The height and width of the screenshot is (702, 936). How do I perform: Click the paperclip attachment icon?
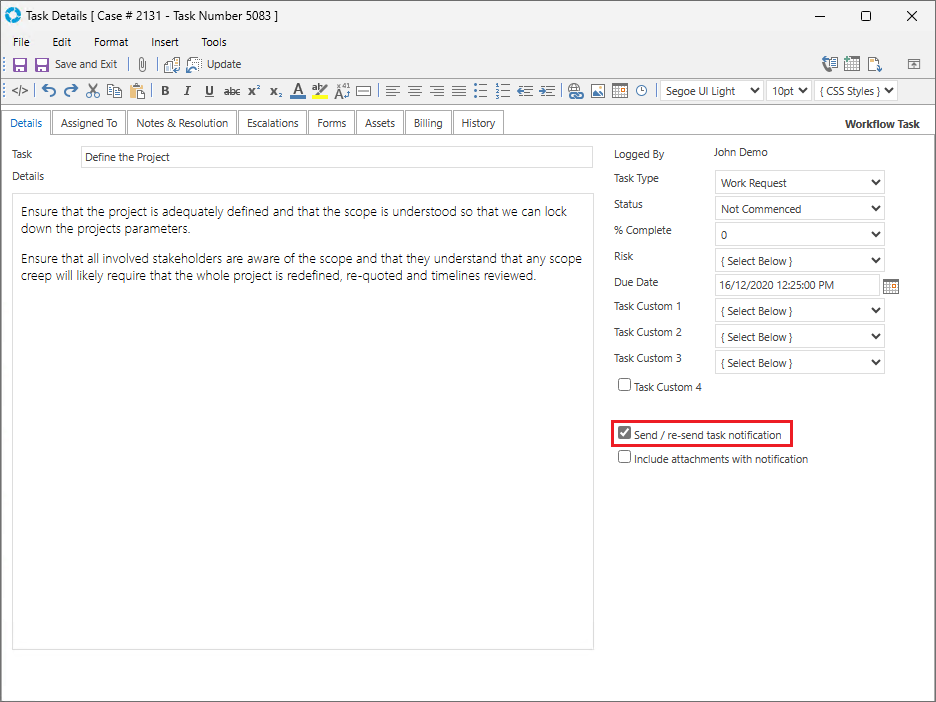pos(142,64)
